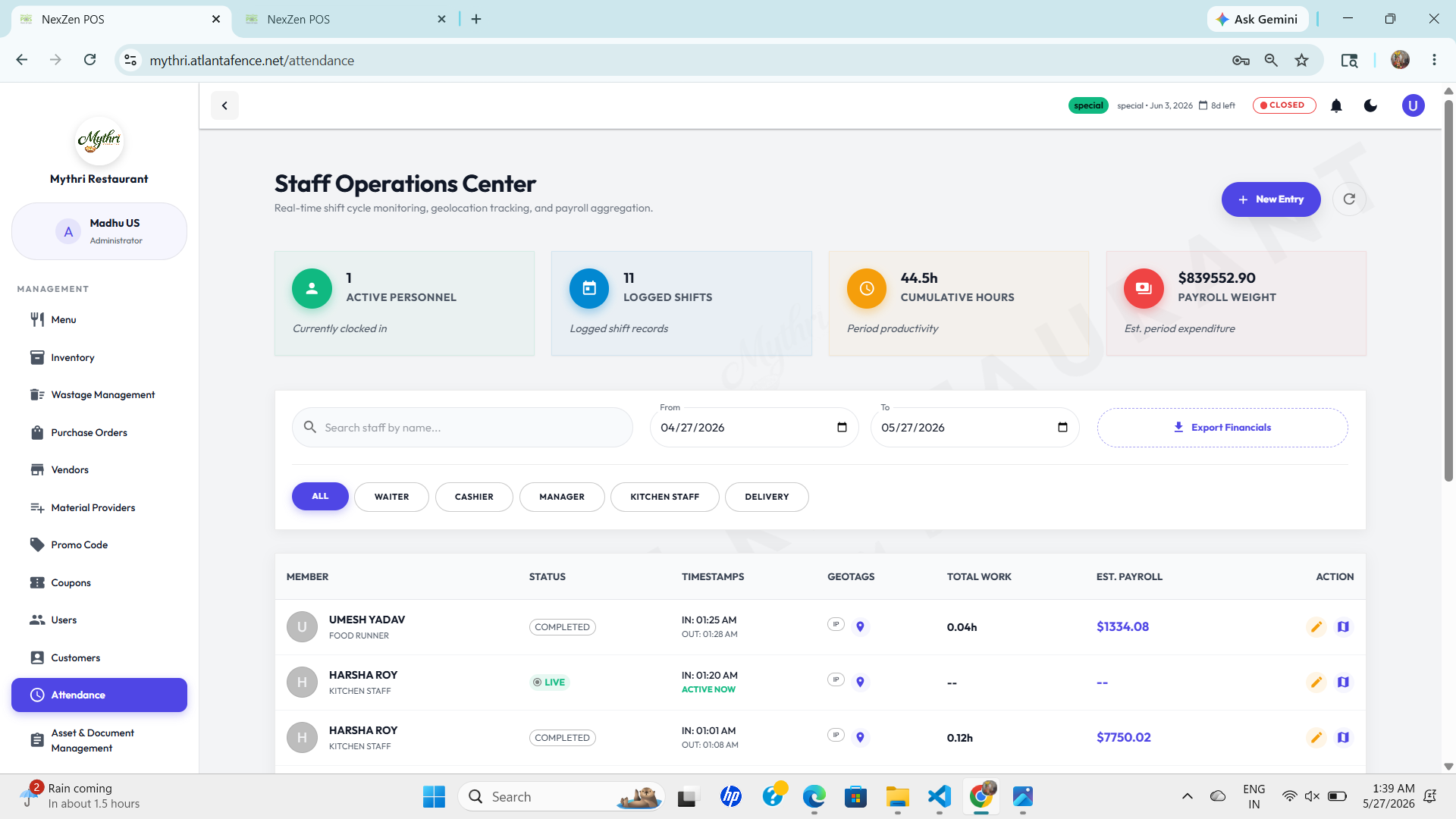
Task: Select the MANAGER role filter
Action: pos(562,497)
